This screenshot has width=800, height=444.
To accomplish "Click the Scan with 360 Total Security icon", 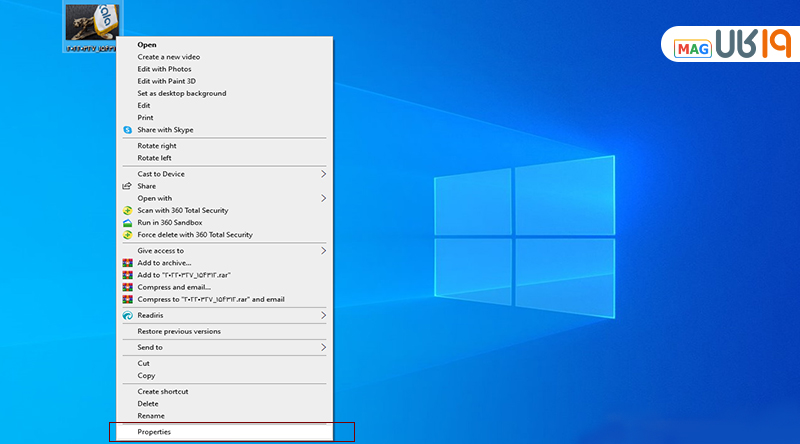I will pos(127,211).
